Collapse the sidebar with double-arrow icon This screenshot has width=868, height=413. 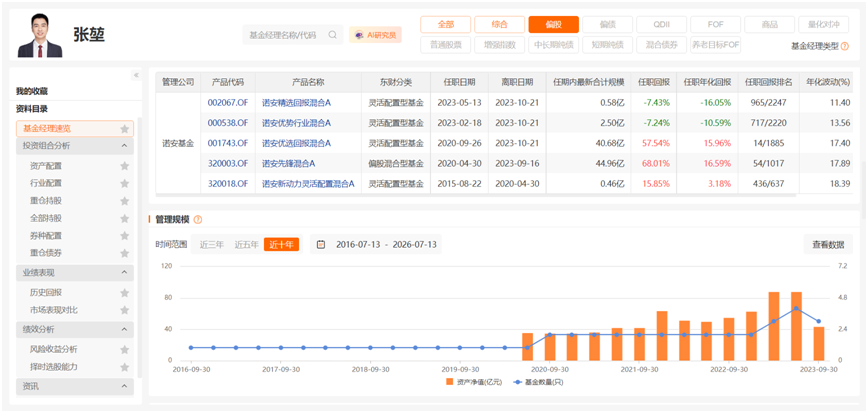(136, 75)
